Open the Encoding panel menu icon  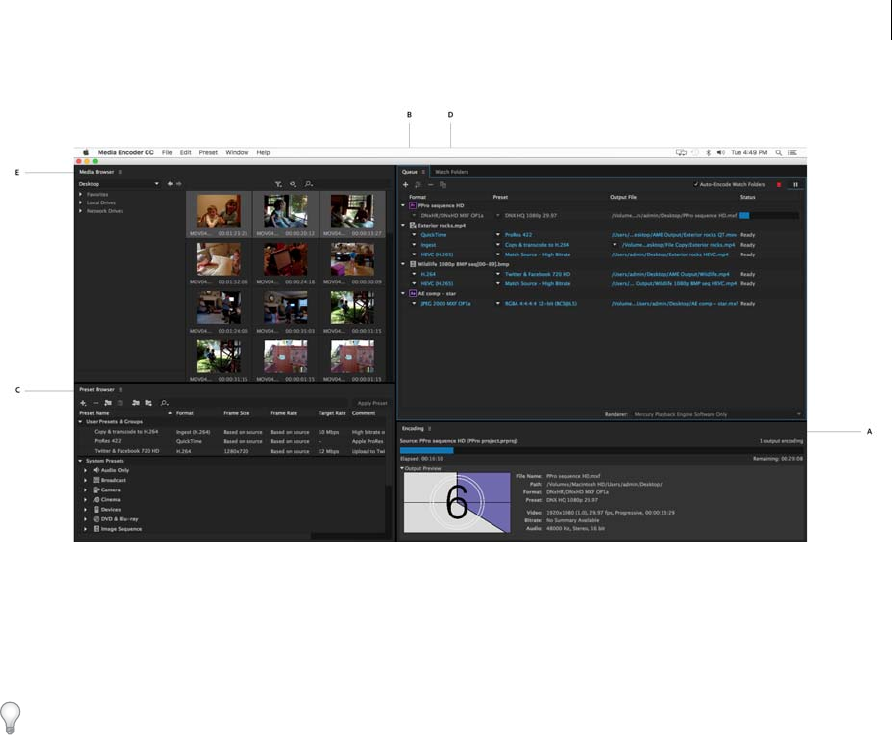point(430,428)
